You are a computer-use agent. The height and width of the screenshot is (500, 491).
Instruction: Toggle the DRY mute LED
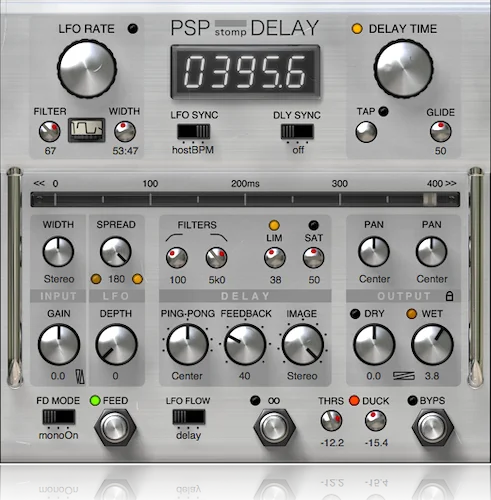point(355,314)
